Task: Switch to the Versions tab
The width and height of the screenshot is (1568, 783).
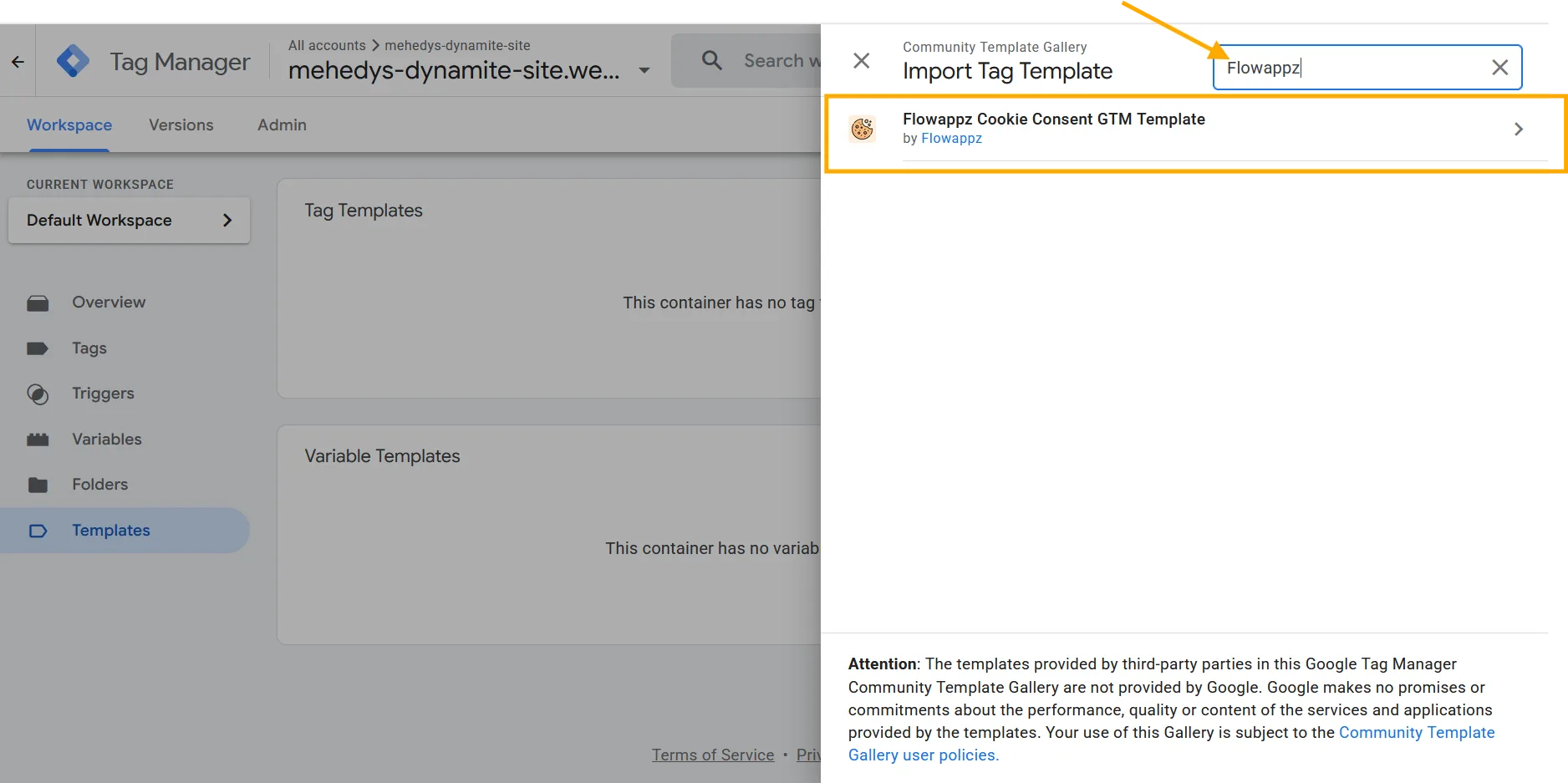Action: (x=181, y=125)
